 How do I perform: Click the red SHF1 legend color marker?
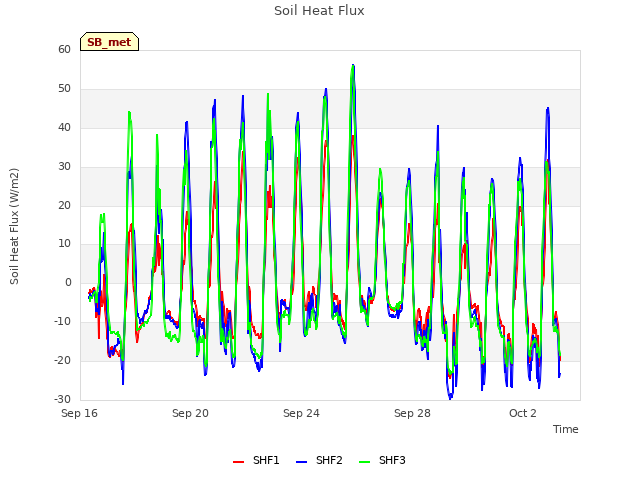click(238, 462)
